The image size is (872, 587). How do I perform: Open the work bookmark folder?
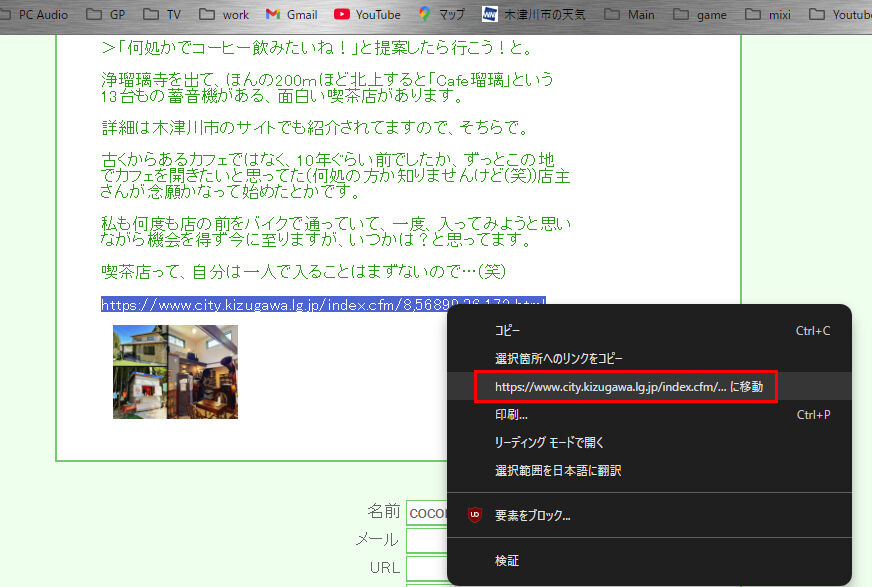click(x=224, y=15)
